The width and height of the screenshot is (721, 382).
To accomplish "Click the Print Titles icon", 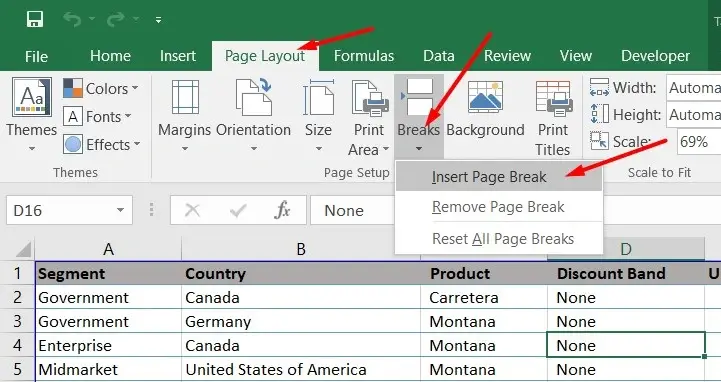I will tap(553, 97).
